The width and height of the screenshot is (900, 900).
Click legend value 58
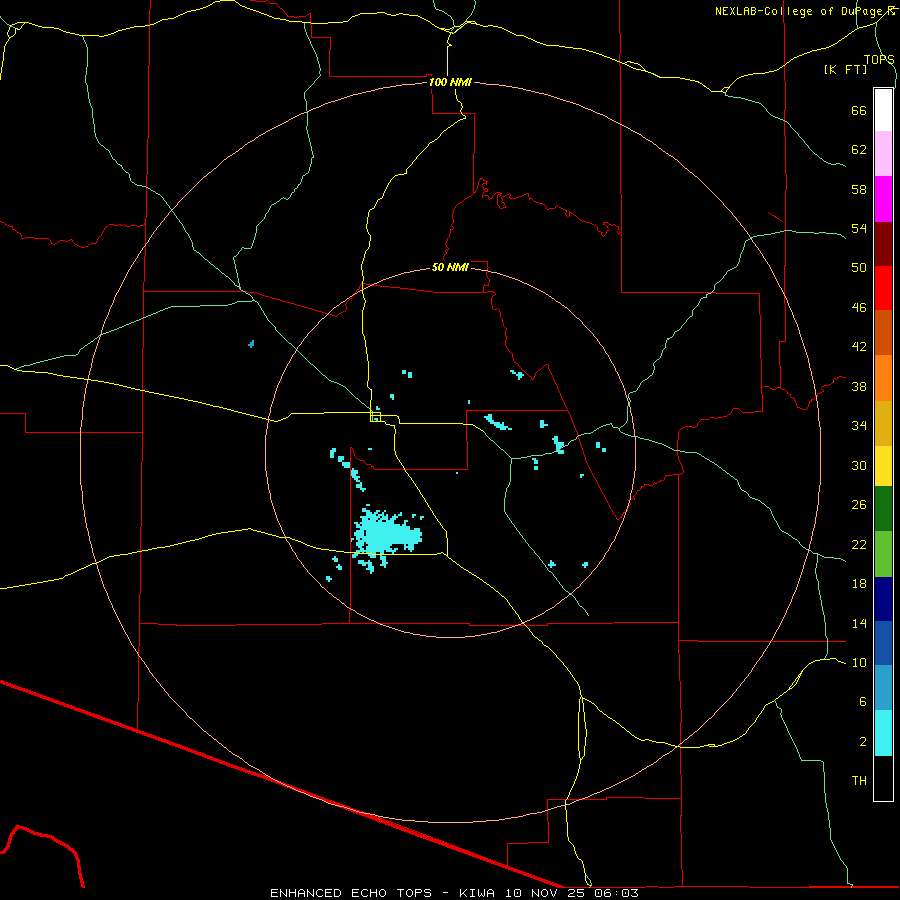tap(859, 189)
